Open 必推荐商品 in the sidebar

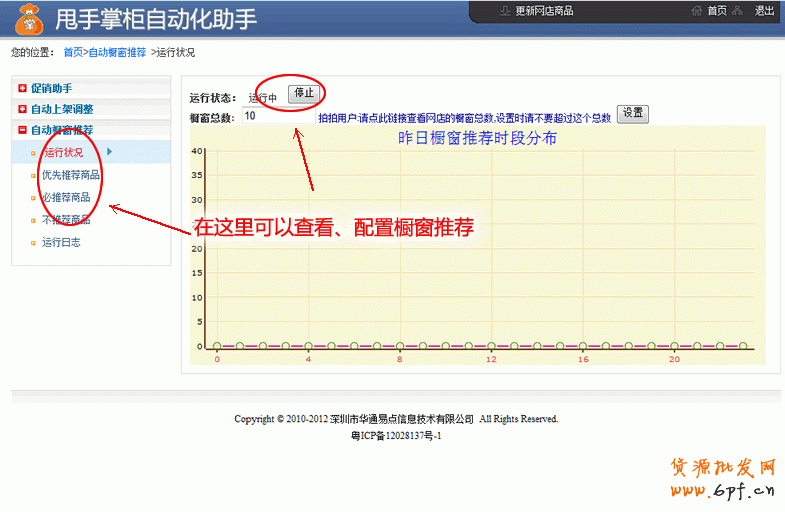coord(66,197)
